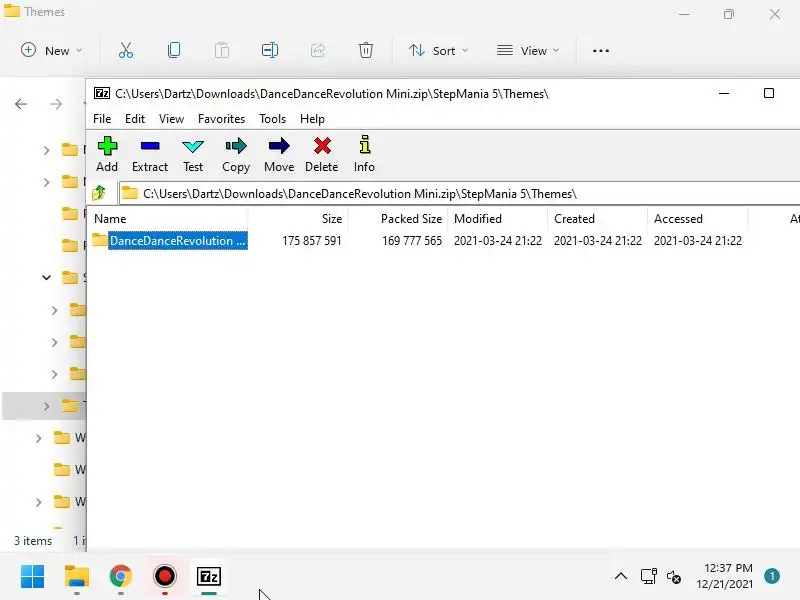Screen dimensions: 800x600
Task: Sort by the Packed Size column header
Action: coord(397,219)
